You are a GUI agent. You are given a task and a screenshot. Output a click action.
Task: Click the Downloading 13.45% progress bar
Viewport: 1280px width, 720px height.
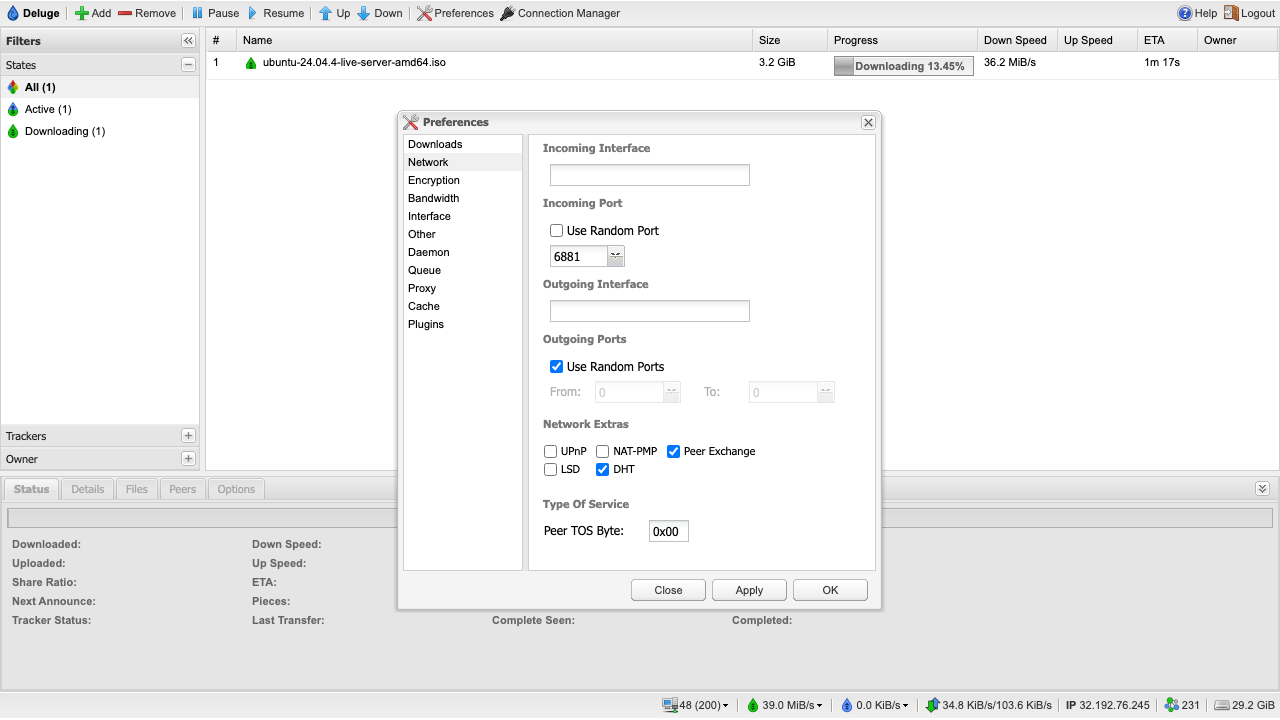[x=904, y=66]
